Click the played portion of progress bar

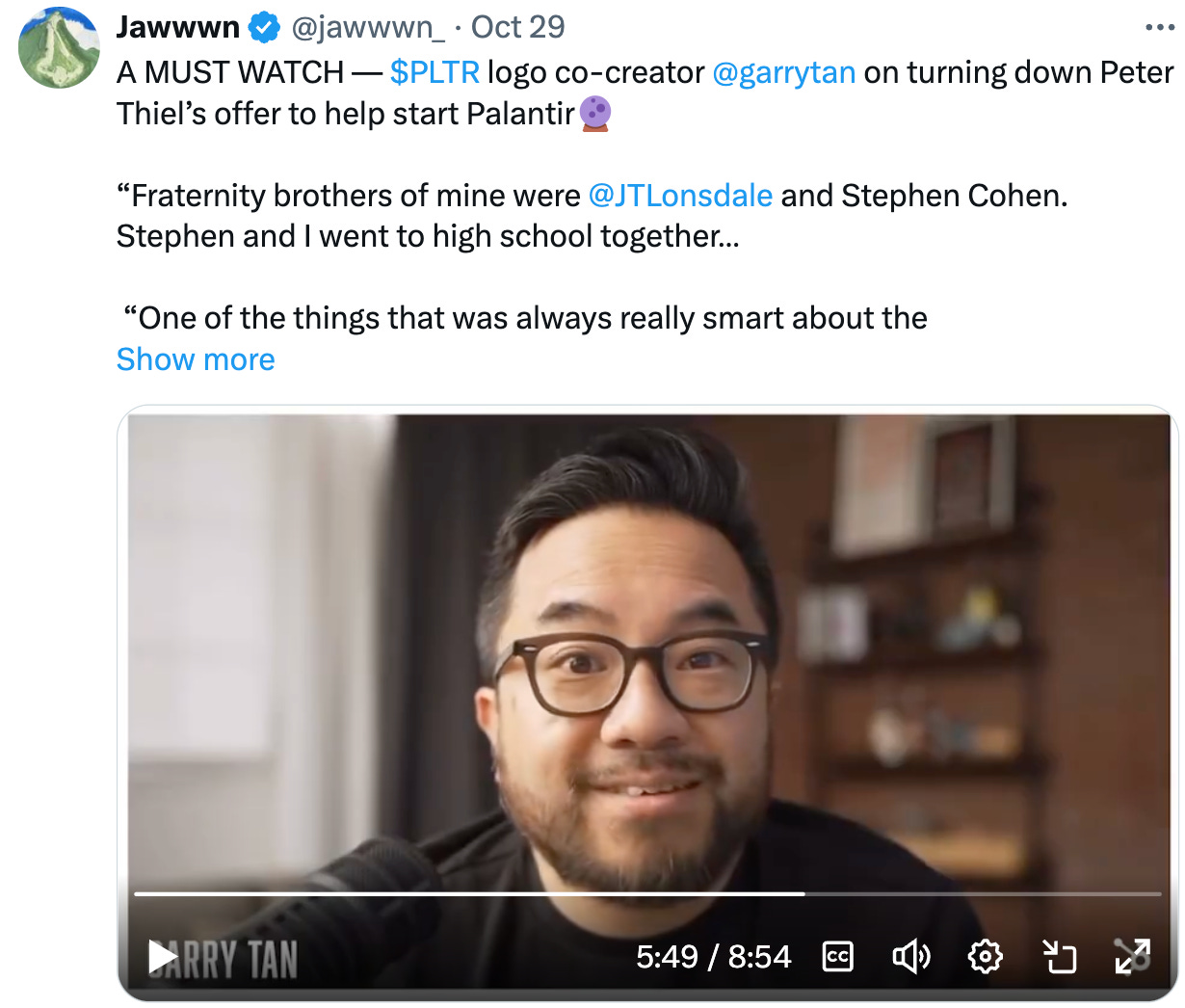coord(469,894)
